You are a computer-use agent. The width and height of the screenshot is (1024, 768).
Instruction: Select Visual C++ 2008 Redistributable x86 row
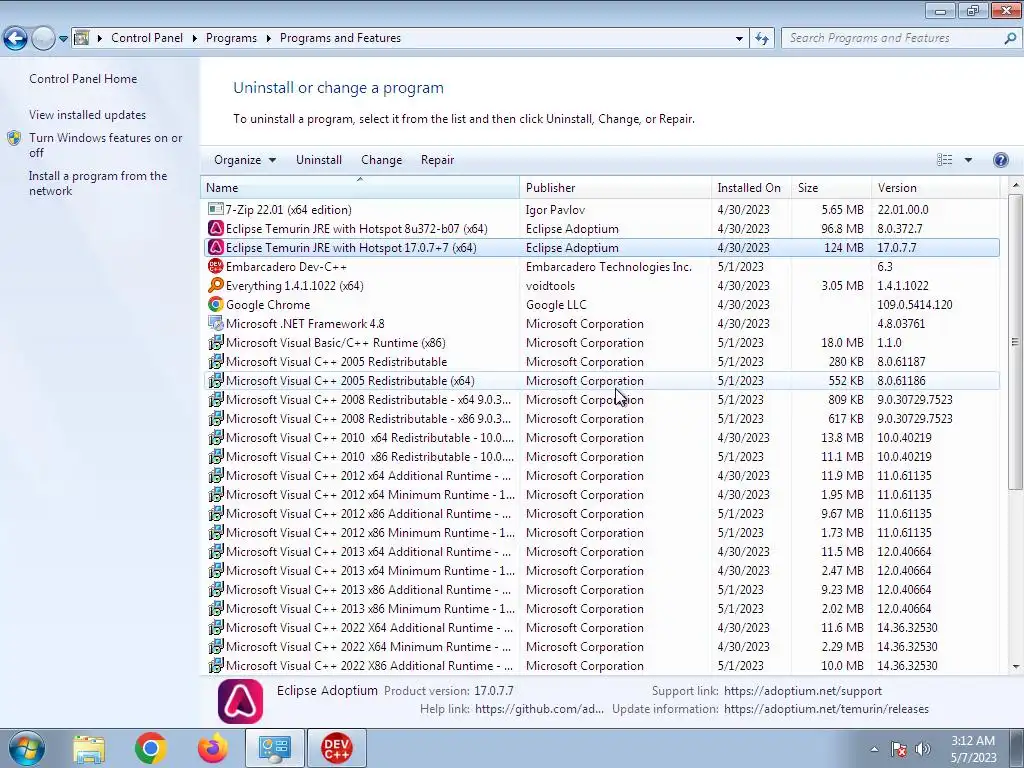(x=601, y=418)
